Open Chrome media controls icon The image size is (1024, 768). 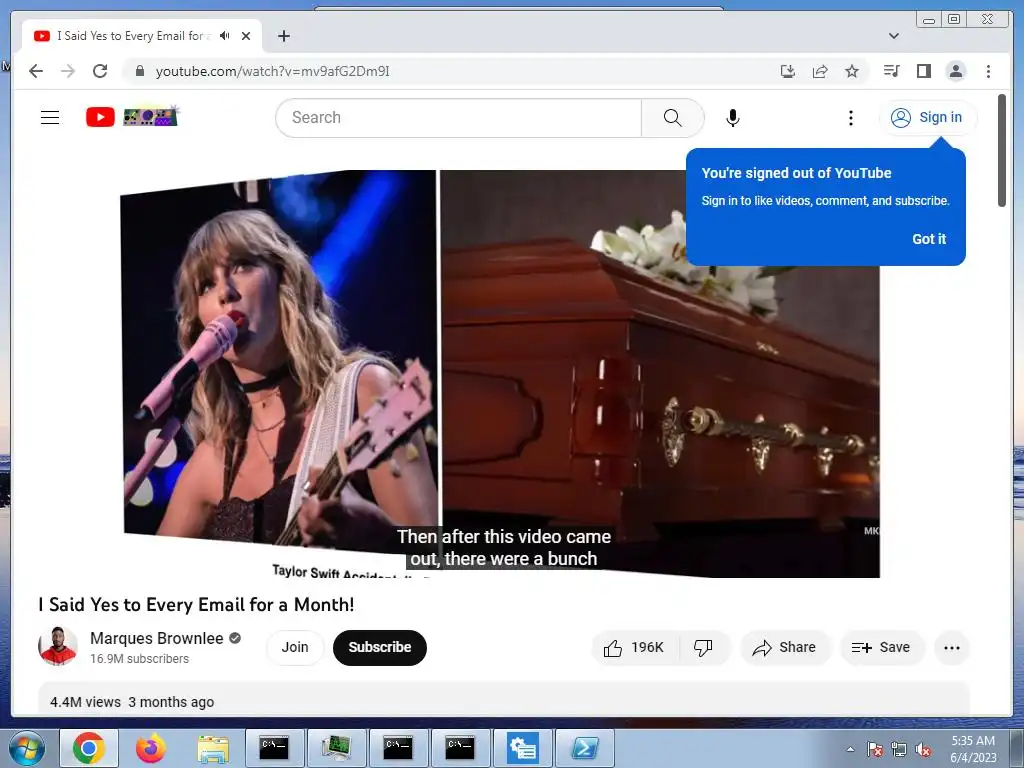[x=891, y=71]
